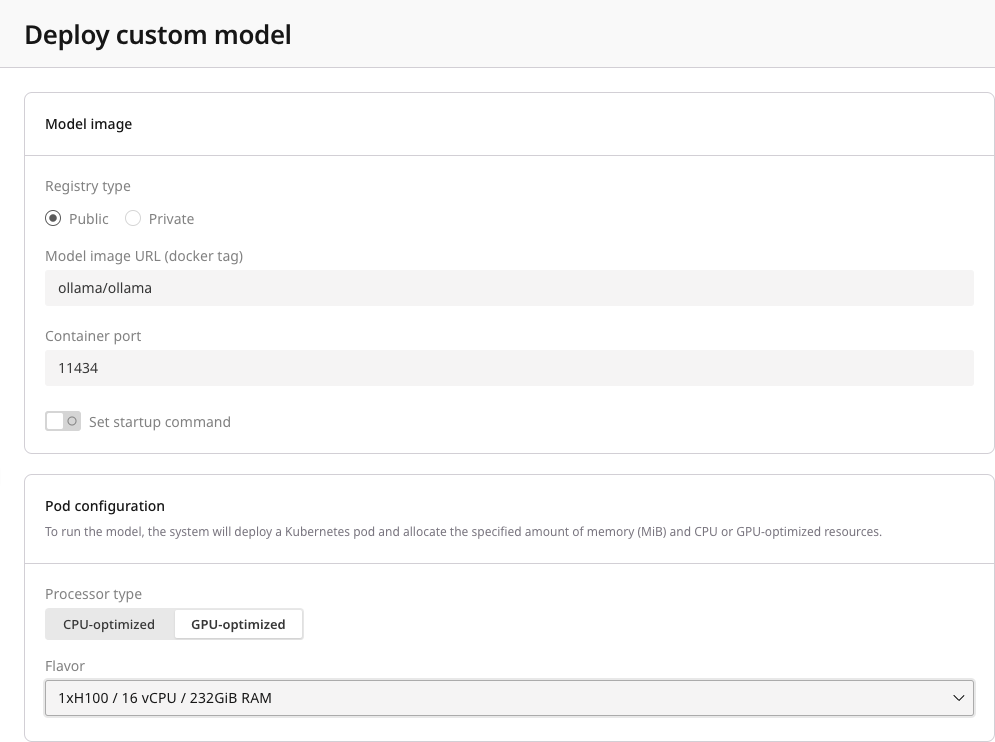Click the Flavor dropdown chevron arrow
Image resolution: width=995 pixels, height=742 pixels.
958,698
